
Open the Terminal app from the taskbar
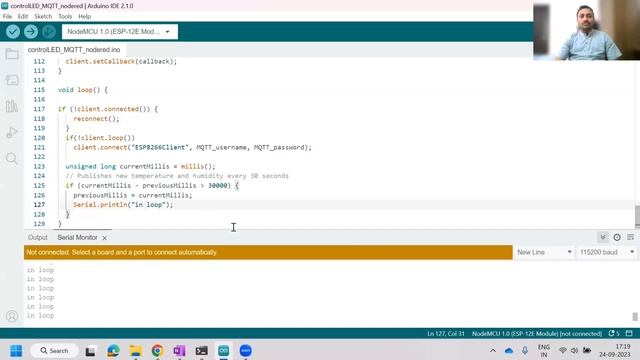tap(201, 351)
